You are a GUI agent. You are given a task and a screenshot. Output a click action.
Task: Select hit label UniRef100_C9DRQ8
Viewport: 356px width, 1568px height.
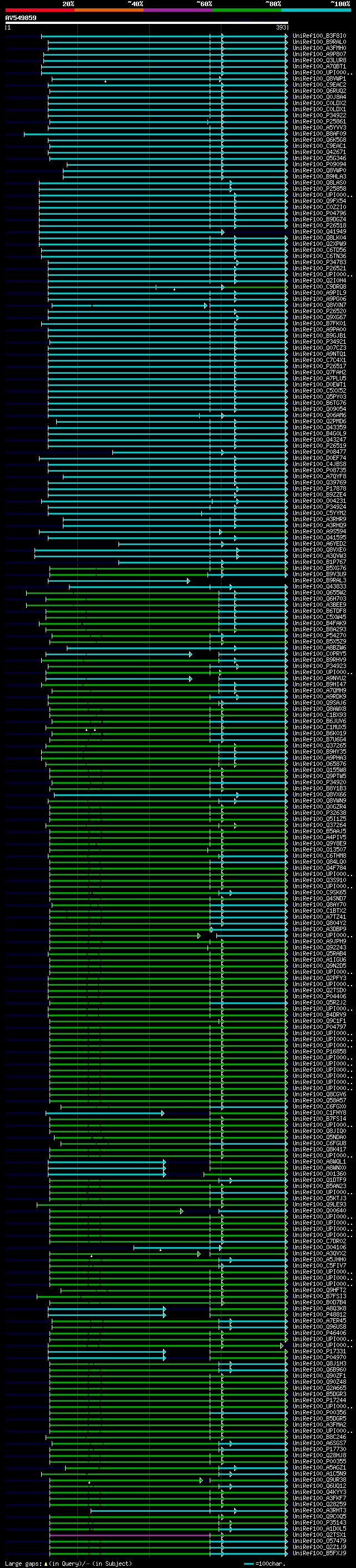point(319,286)
